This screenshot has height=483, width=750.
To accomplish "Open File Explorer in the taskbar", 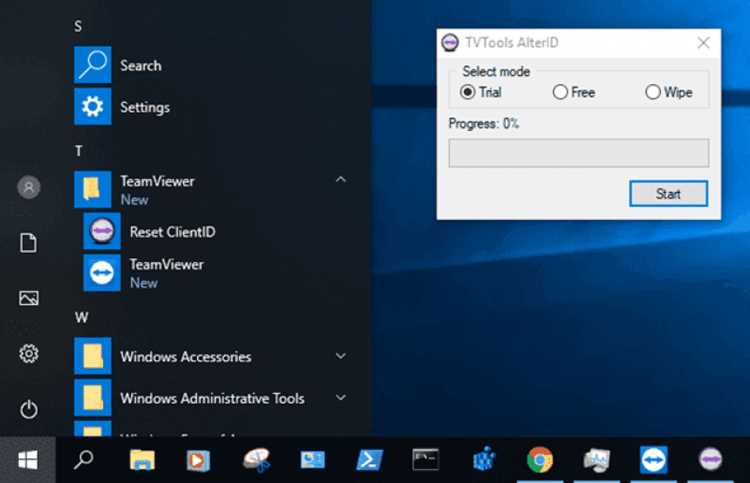I will (142, 460).
